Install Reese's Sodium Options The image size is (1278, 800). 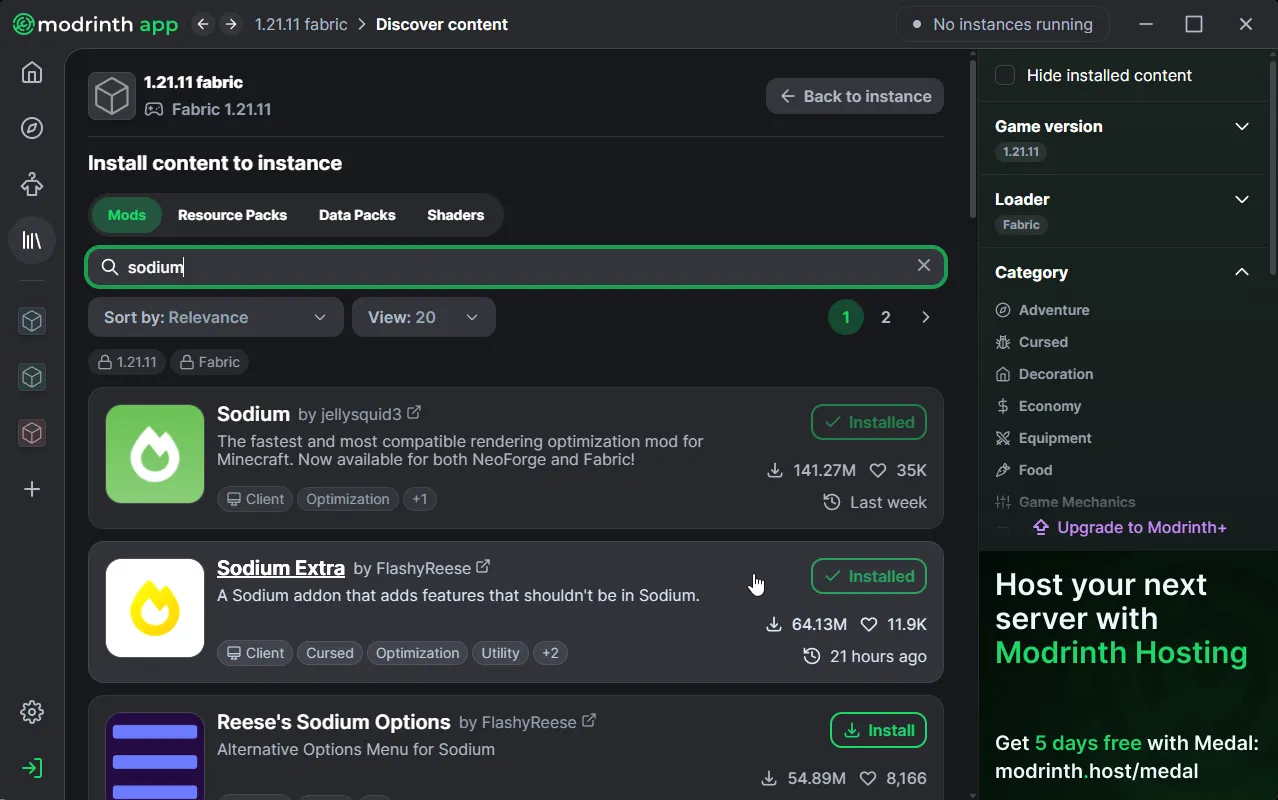877,730
